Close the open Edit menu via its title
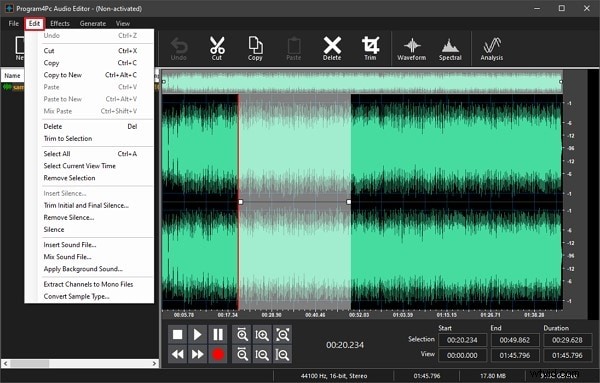 click(x=34, y=23)
